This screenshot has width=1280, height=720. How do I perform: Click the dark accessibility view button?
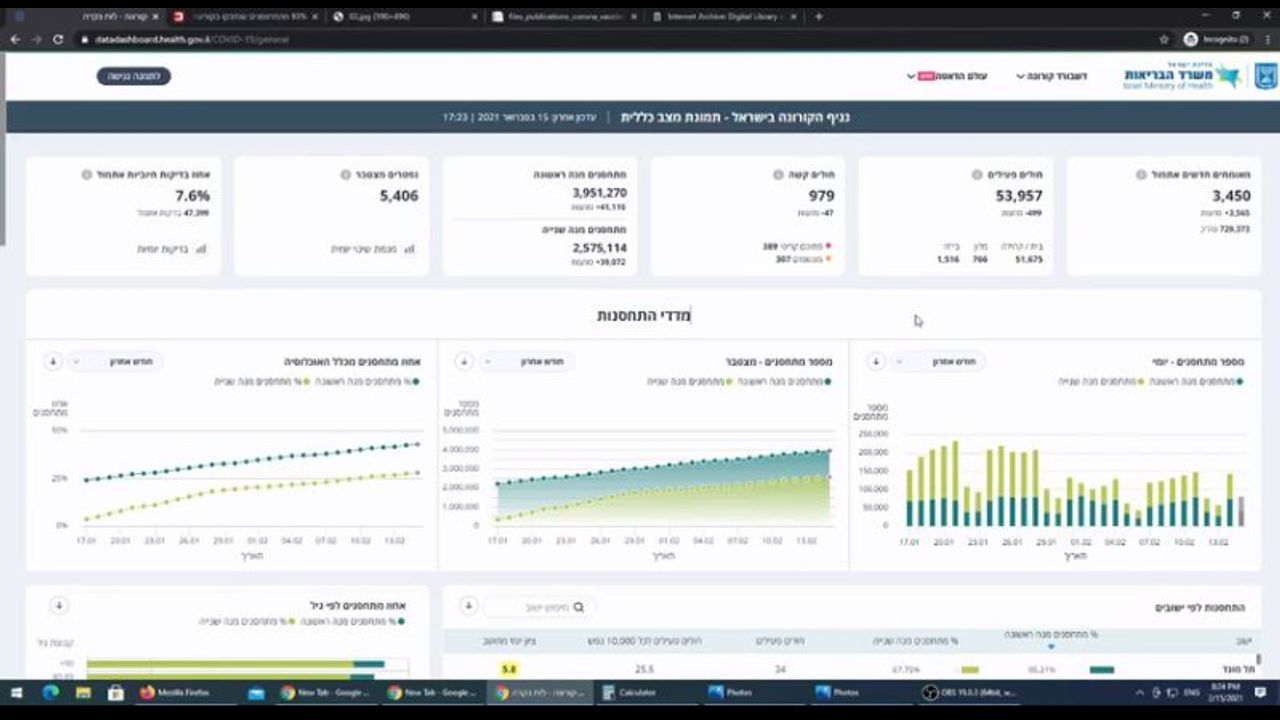coord(134,76)
